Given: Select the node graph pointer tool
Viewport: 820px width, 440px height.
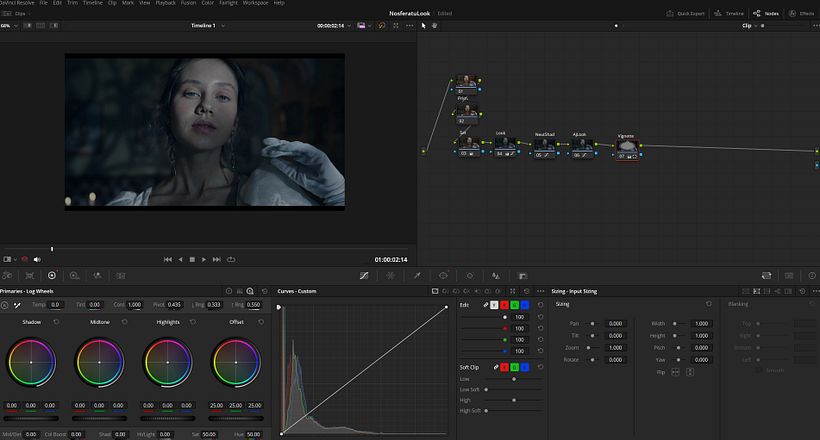Looking at the screenshot, I should pyautogui.click(x=423, y=25).
